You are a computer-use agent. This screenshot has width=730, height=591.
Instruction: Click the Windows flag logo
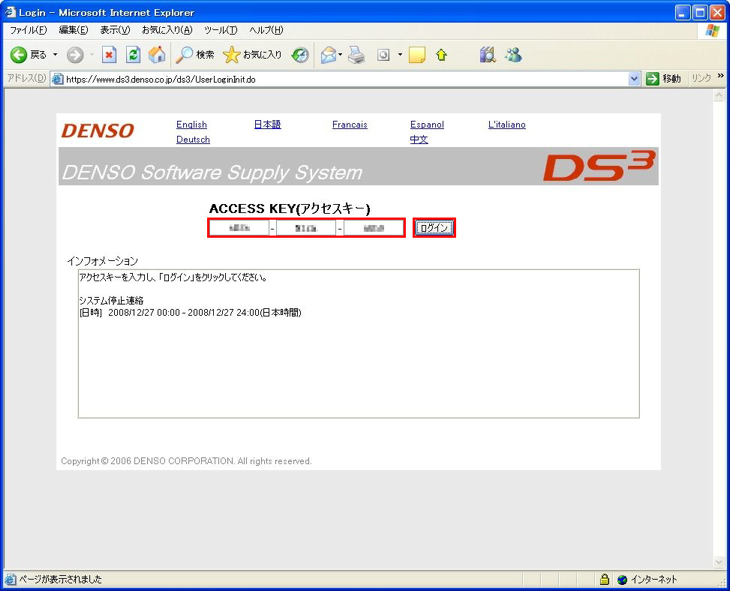coord(712,31)
